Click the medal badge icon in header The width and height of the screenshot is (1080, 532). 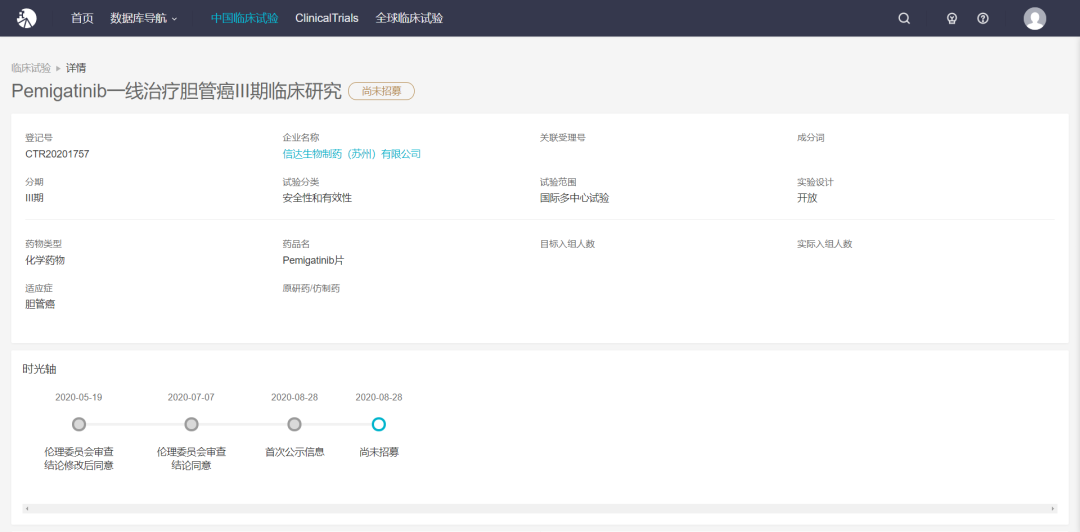[952, 19]
